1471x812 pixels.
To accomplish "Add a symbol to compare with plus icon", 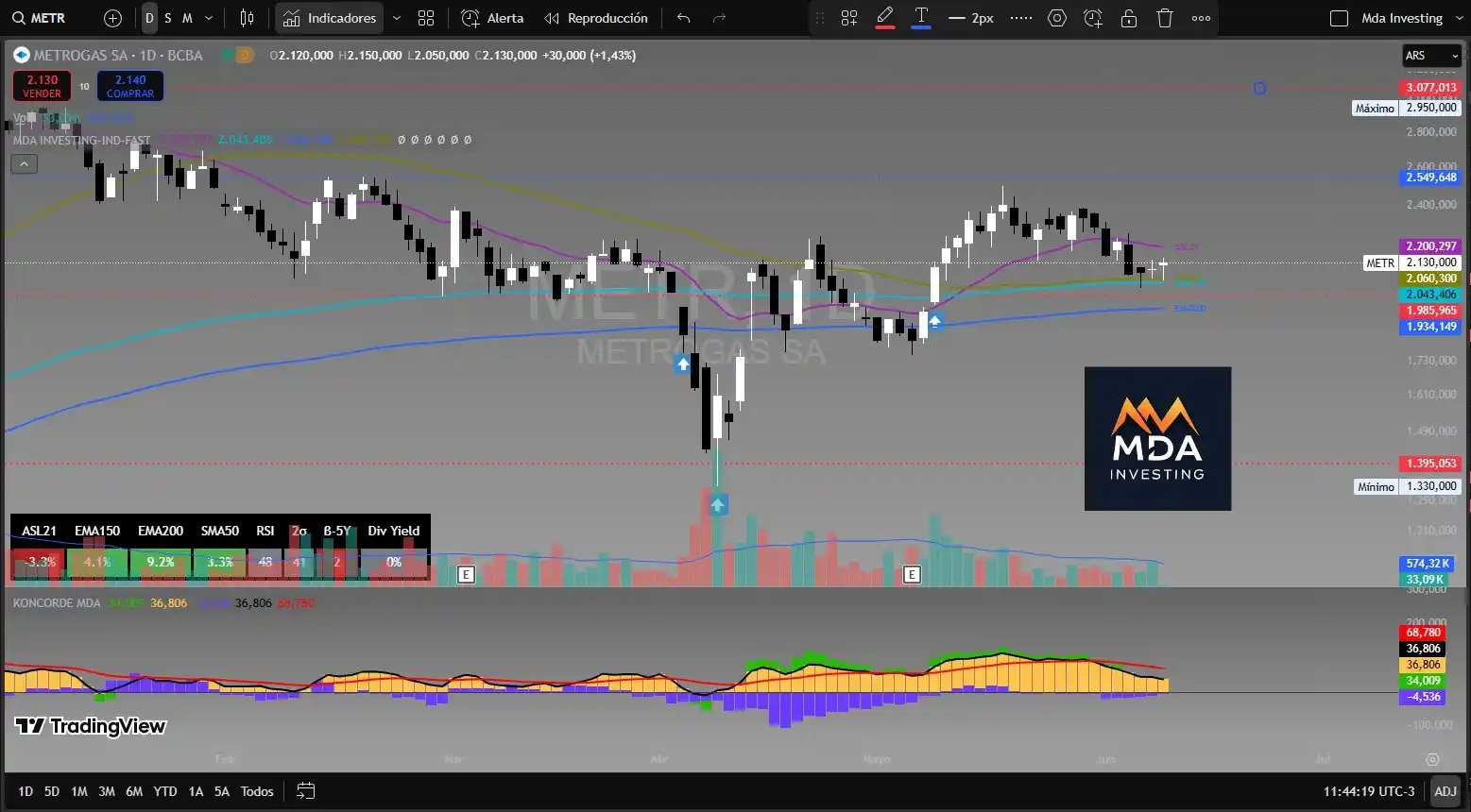I will pyautogui.click(x=112, y=18).
